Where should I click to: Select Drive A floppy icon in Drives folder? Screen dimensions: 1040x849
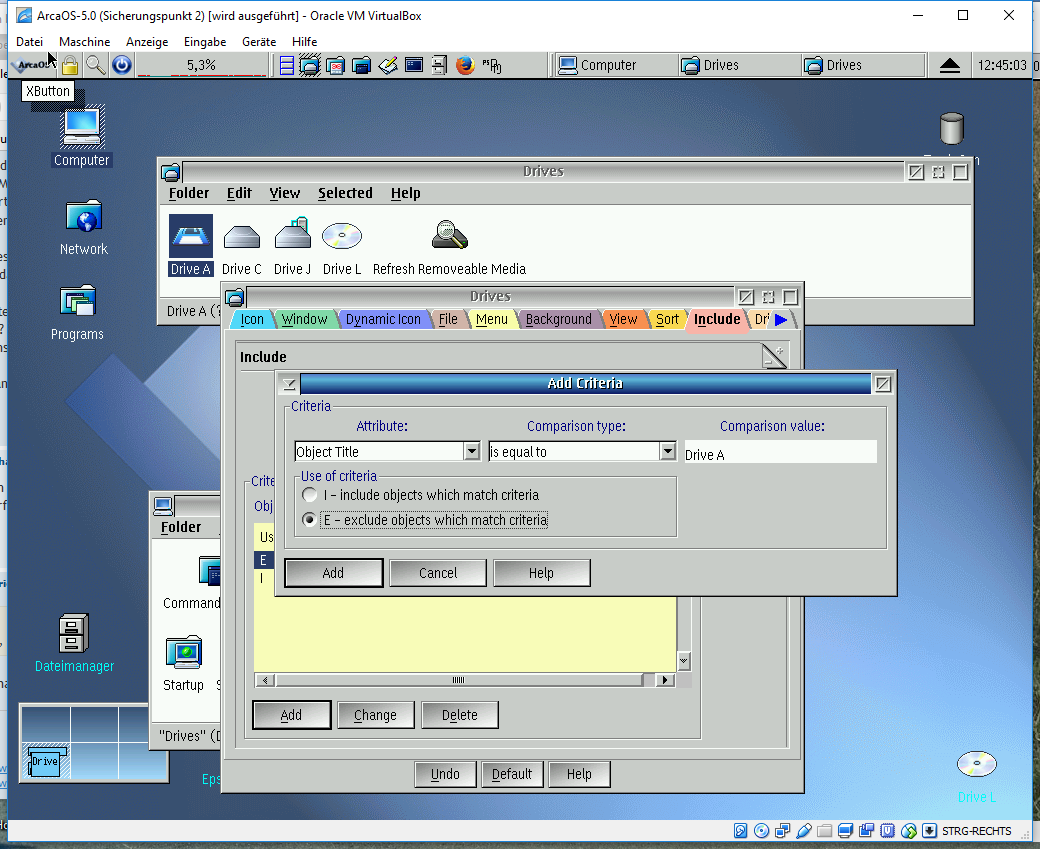[190, 237]
